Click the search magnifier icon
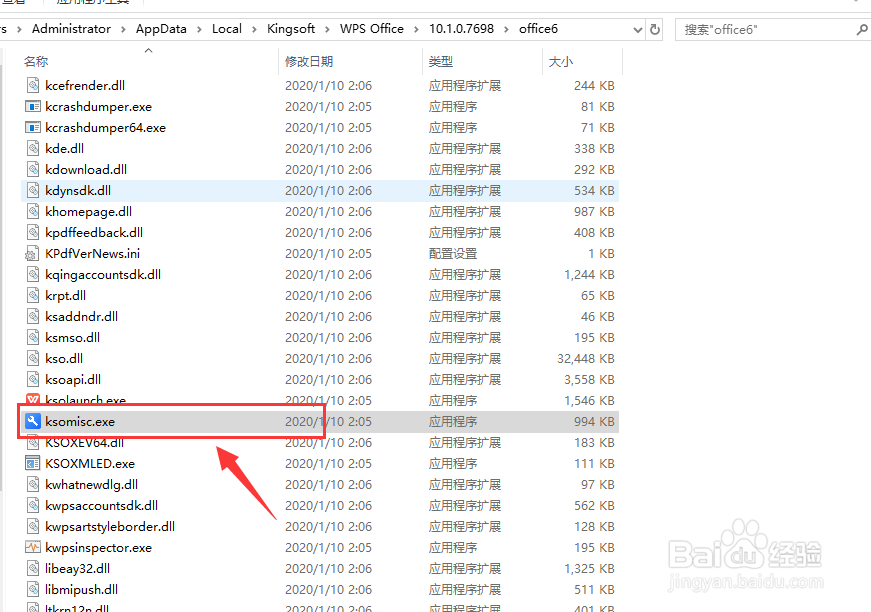The width and height of the screenshot is (871, 612). (x=862, y=29)
